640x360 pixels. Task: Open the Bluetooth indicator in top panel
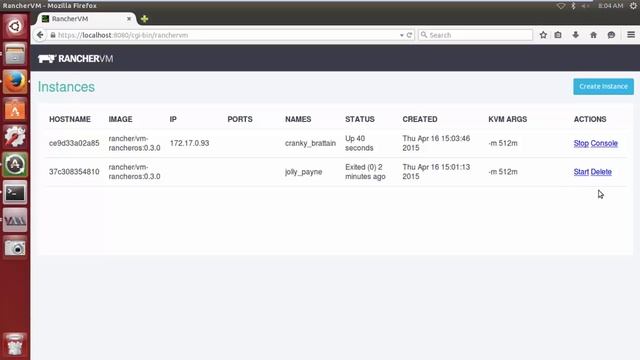click(x=573, y=6)
